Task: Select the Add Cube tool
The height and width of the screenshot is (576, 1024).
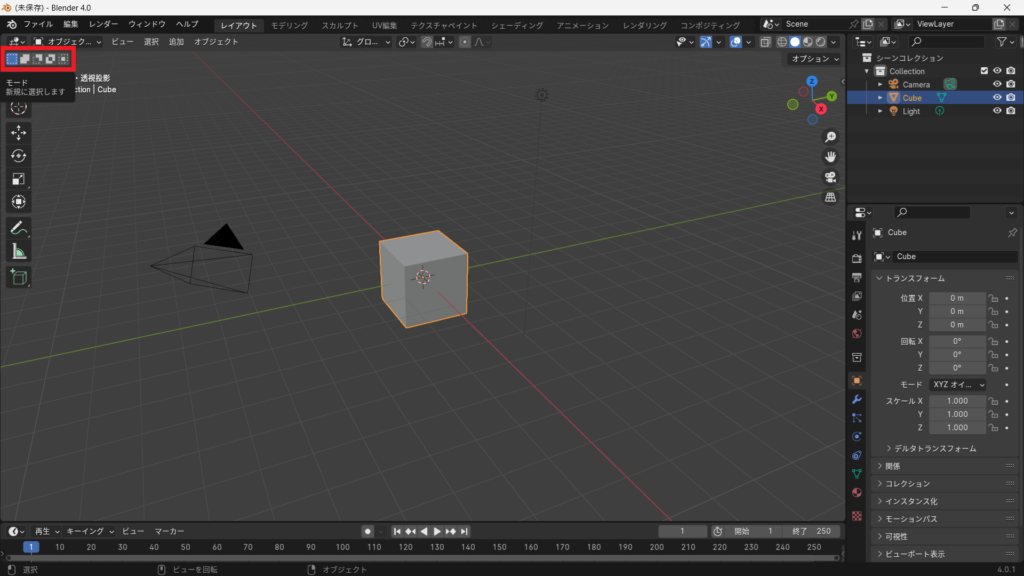Action: pyautogui.click(x=18, y=278)
